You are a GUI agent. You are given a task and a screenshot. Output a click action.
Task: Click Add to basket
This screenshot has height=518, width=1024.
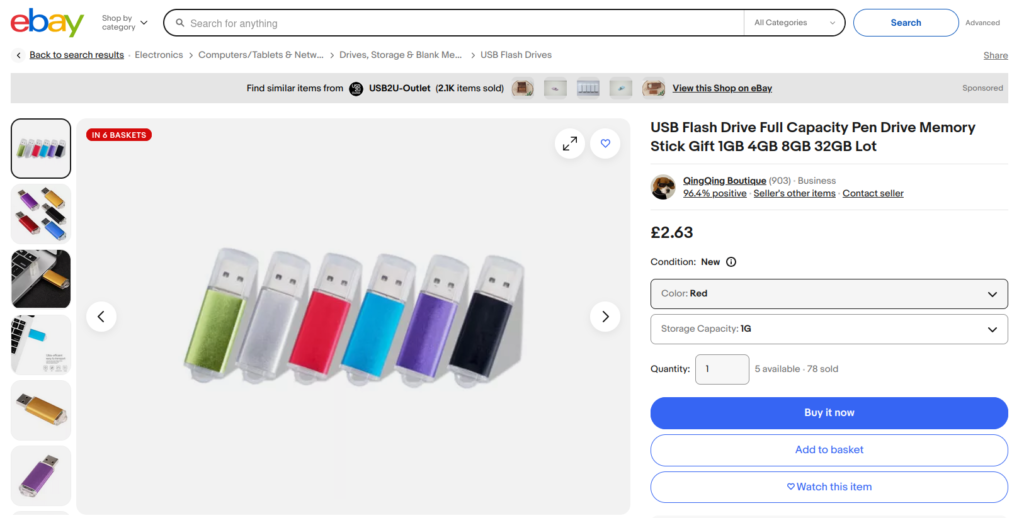(829, 450)
